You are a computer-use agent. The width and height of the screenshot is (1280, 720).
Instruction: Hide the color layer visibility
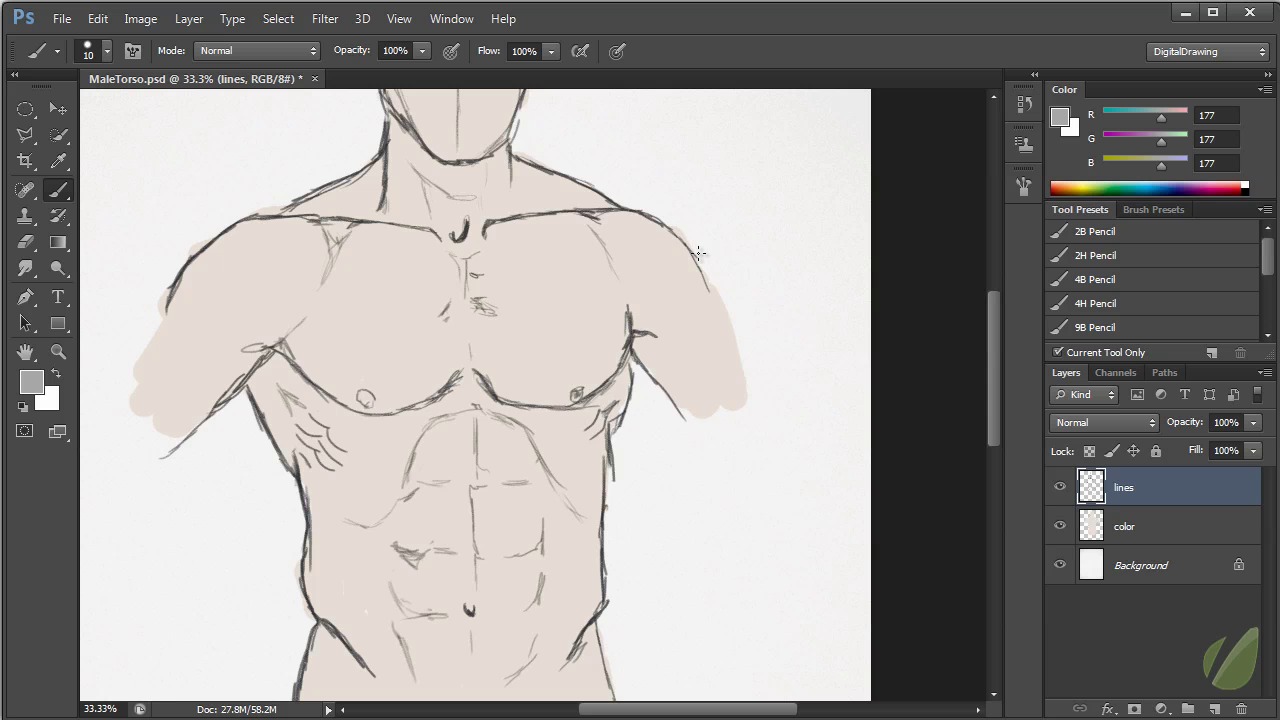[x=1060, y=526]
